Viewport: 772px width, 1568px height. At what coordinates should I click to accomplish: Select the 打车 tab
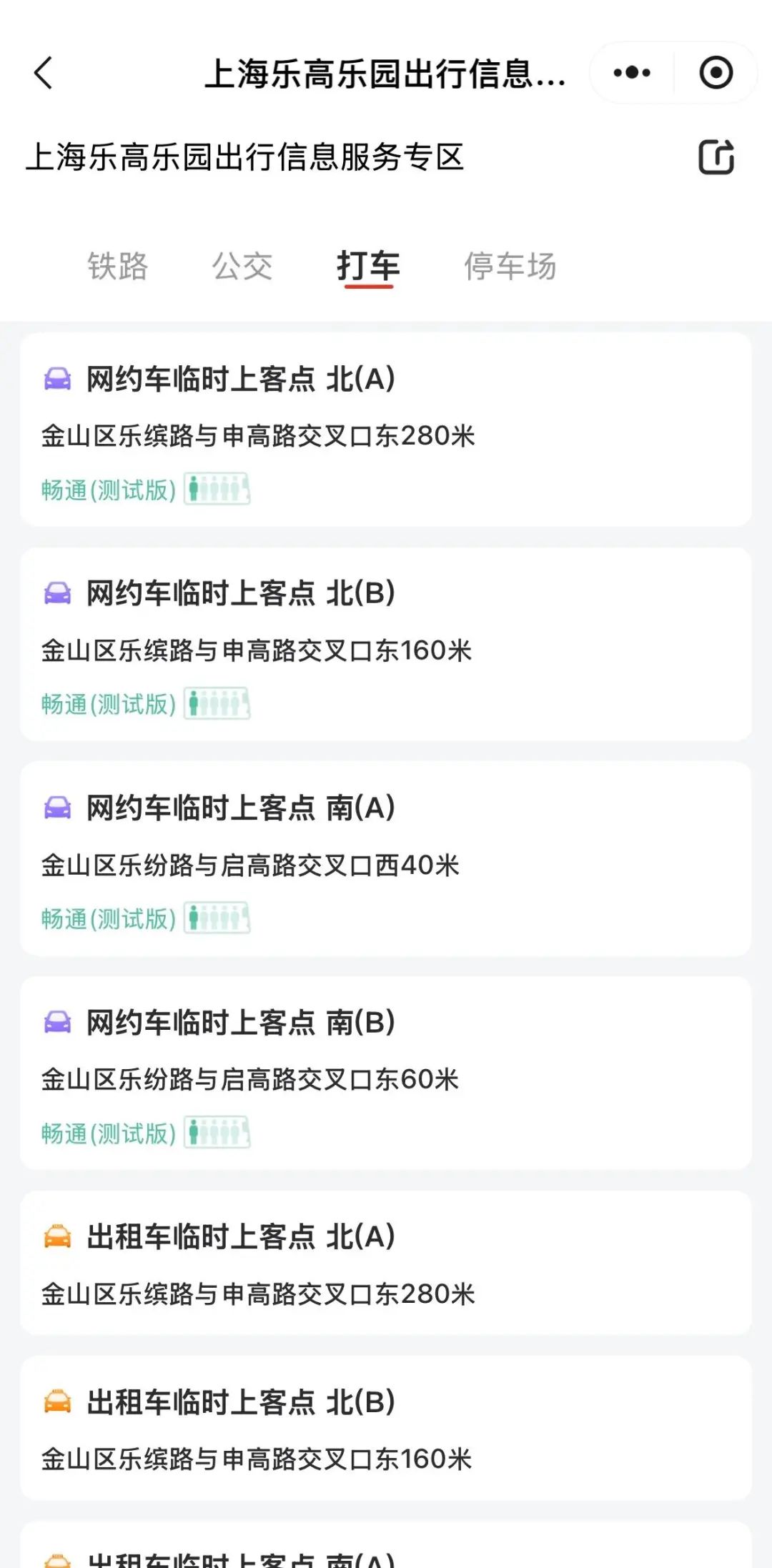point(368,267)
